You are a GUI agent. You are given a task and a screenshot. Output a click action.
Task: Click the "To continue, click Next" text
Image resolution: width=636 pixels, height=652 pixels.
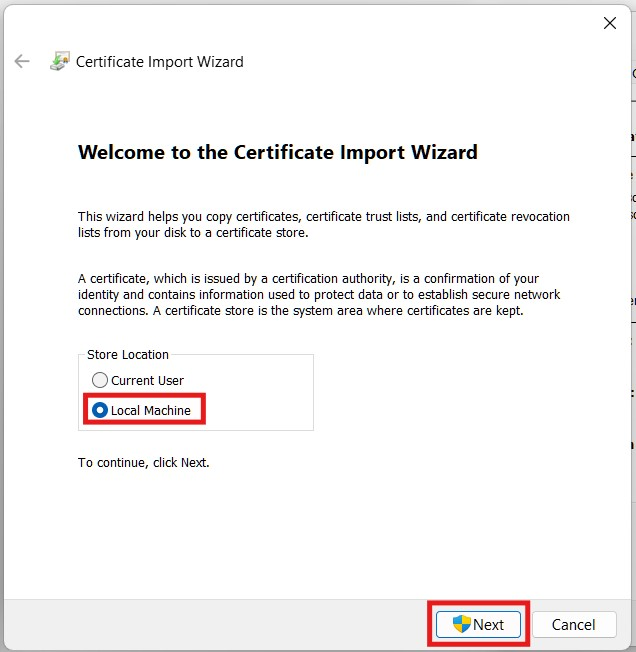coord(143,463)
